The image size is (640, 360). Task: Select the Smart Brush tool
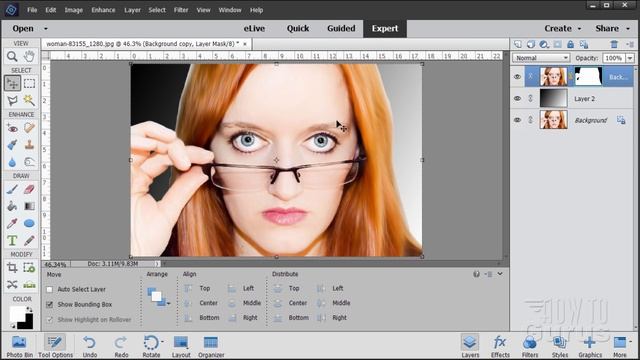point(12,145)
